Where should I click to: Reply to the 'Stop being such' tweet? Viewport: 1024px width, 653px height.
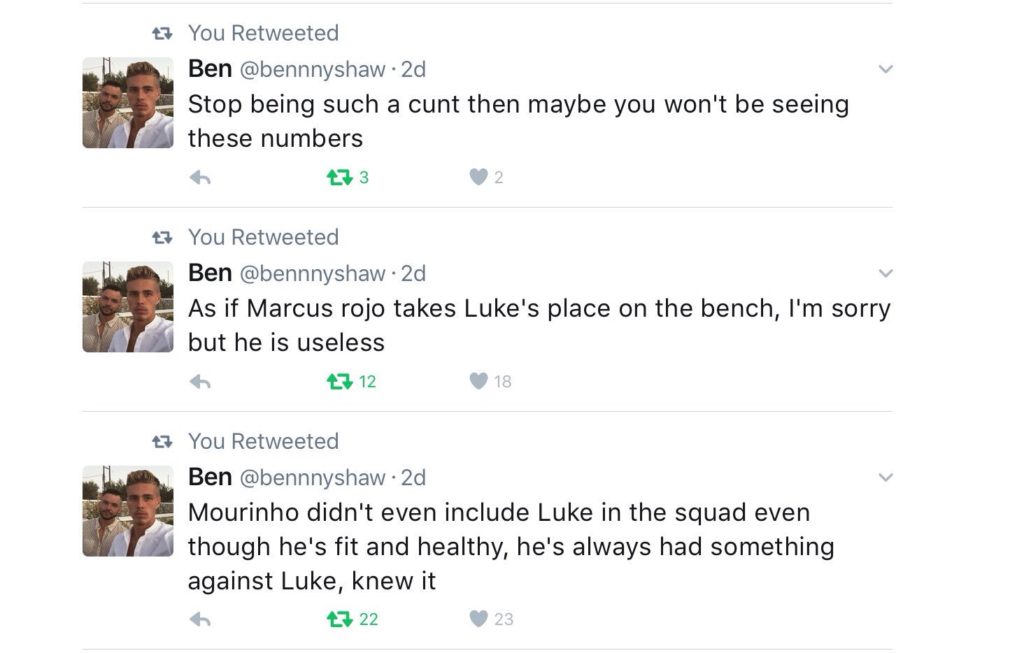[200, 178]
